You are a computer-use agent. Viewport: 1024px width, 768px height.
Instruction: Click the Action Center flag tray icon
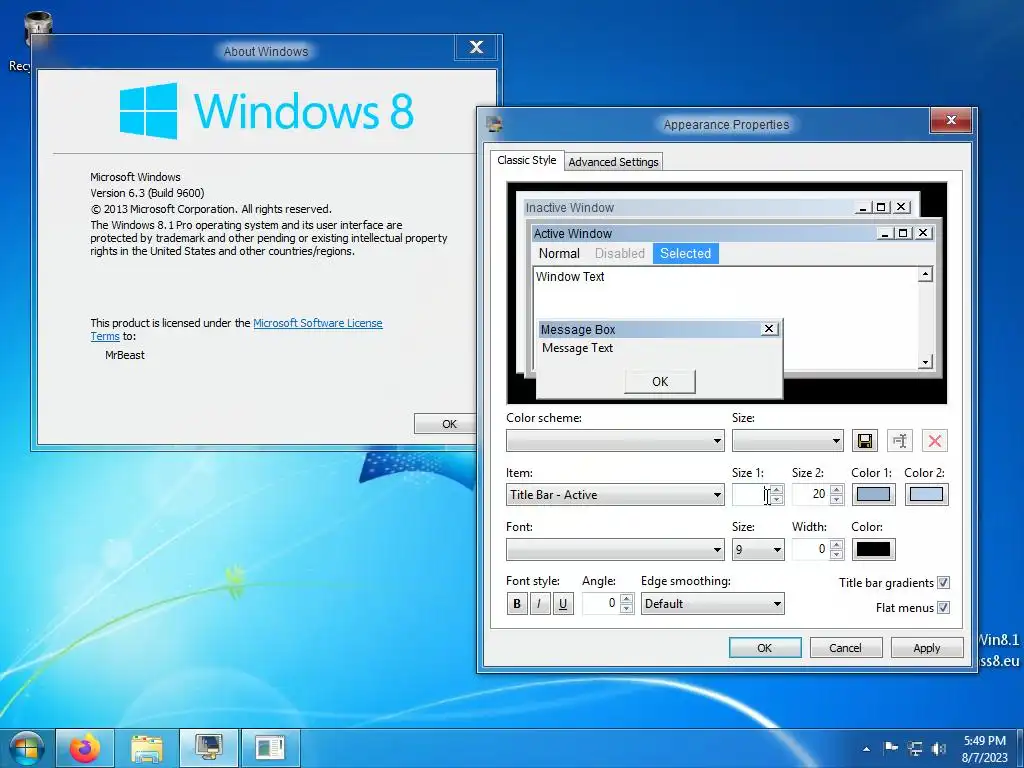(891, 748)
